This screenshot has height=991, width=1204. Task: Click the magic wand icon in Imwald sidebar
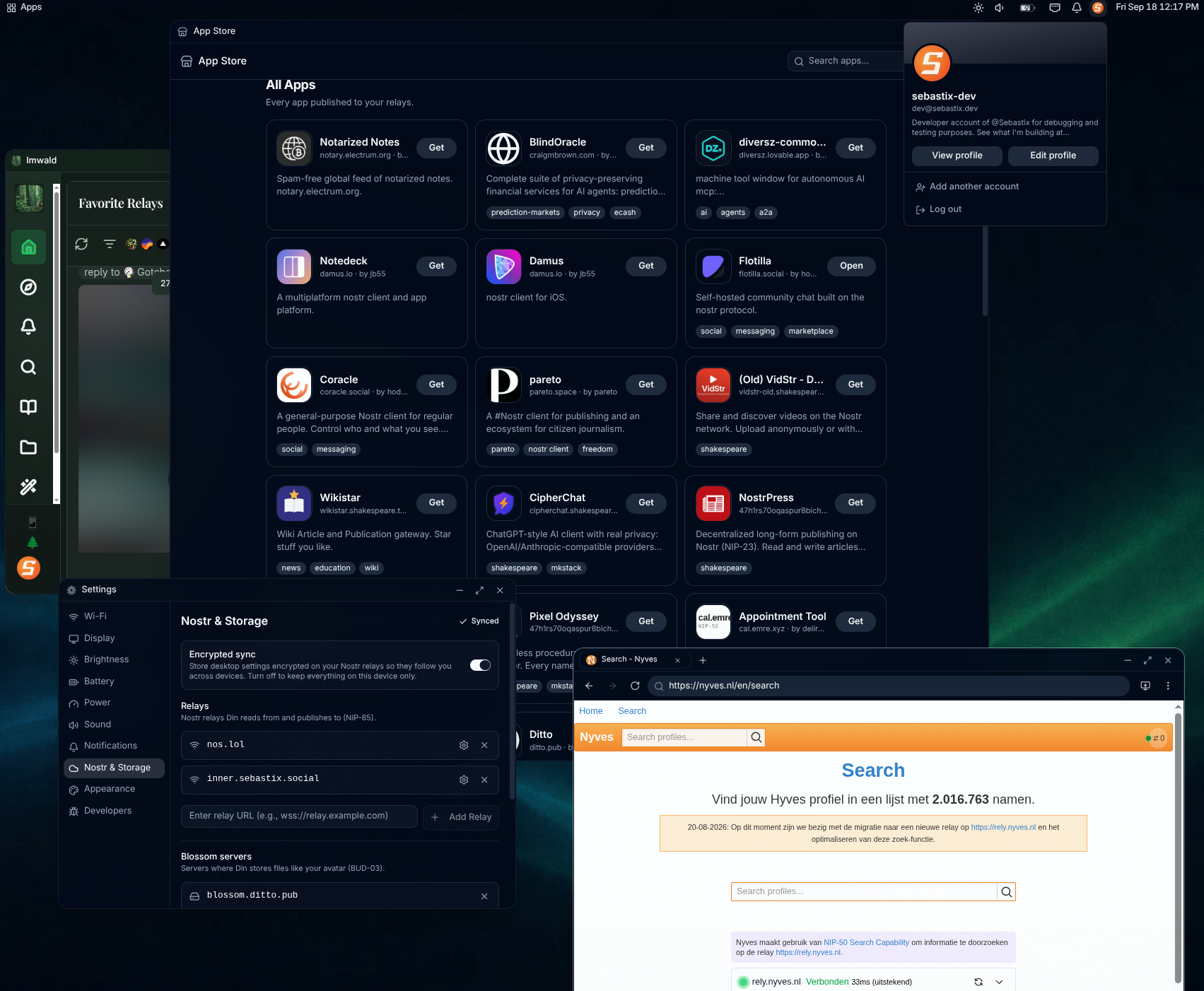coord(28,487)
